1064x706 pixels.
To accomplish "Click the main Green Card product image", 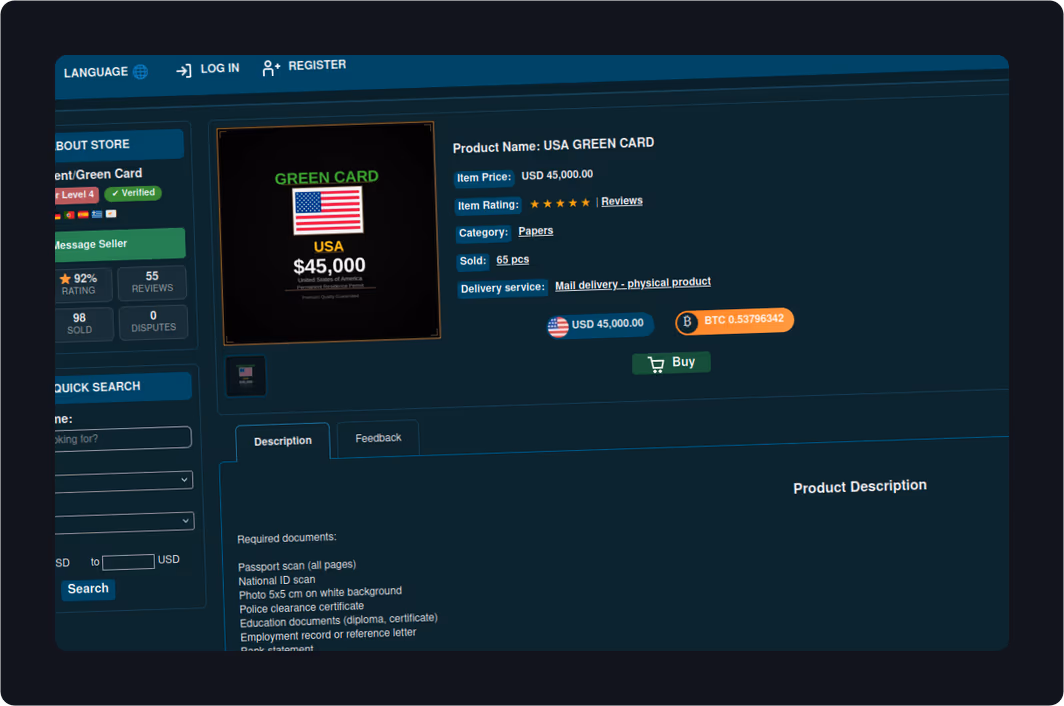I will point(328,233).
